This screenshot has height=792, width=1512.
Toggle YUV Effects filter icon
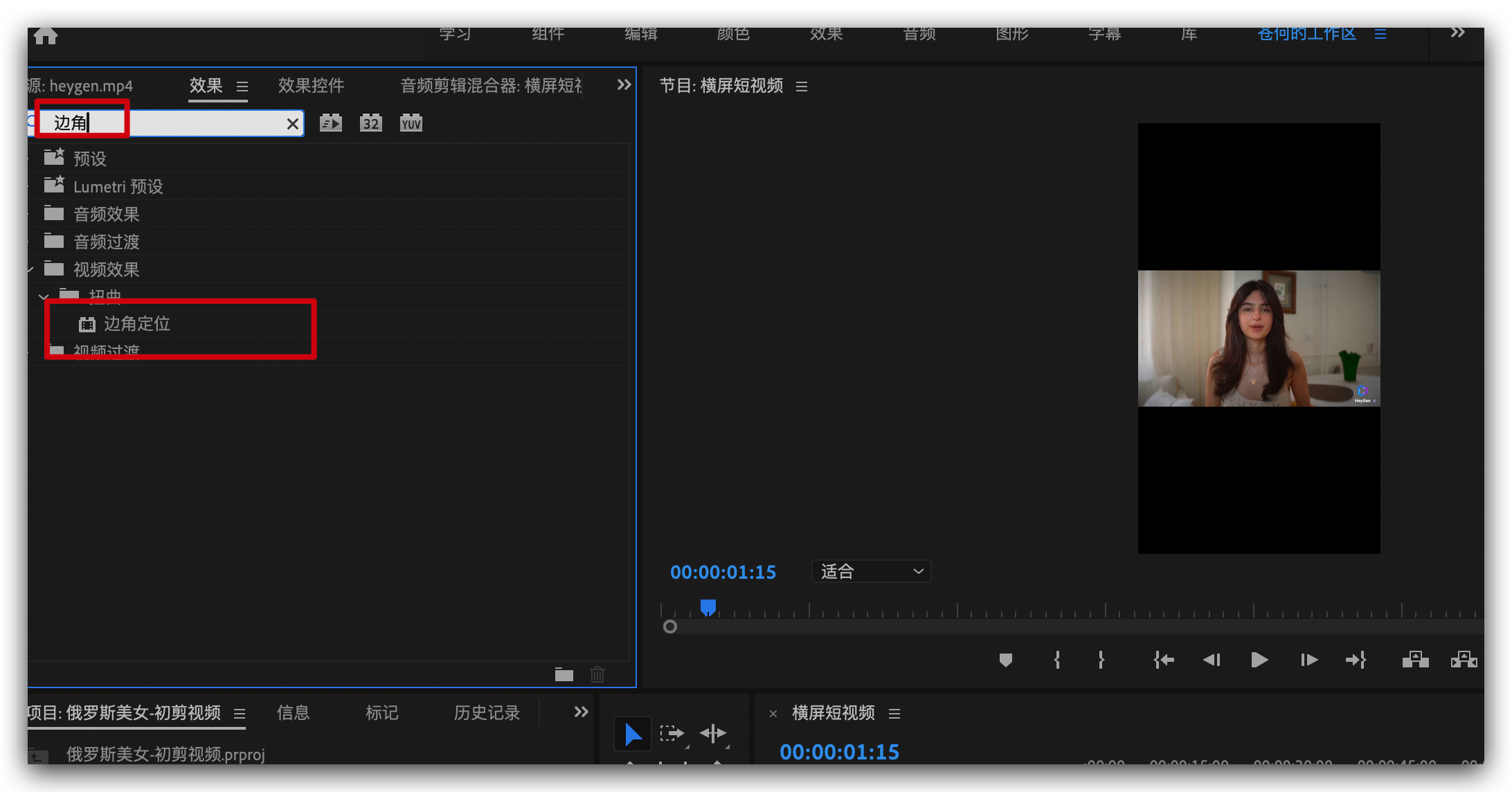[411, 123]
